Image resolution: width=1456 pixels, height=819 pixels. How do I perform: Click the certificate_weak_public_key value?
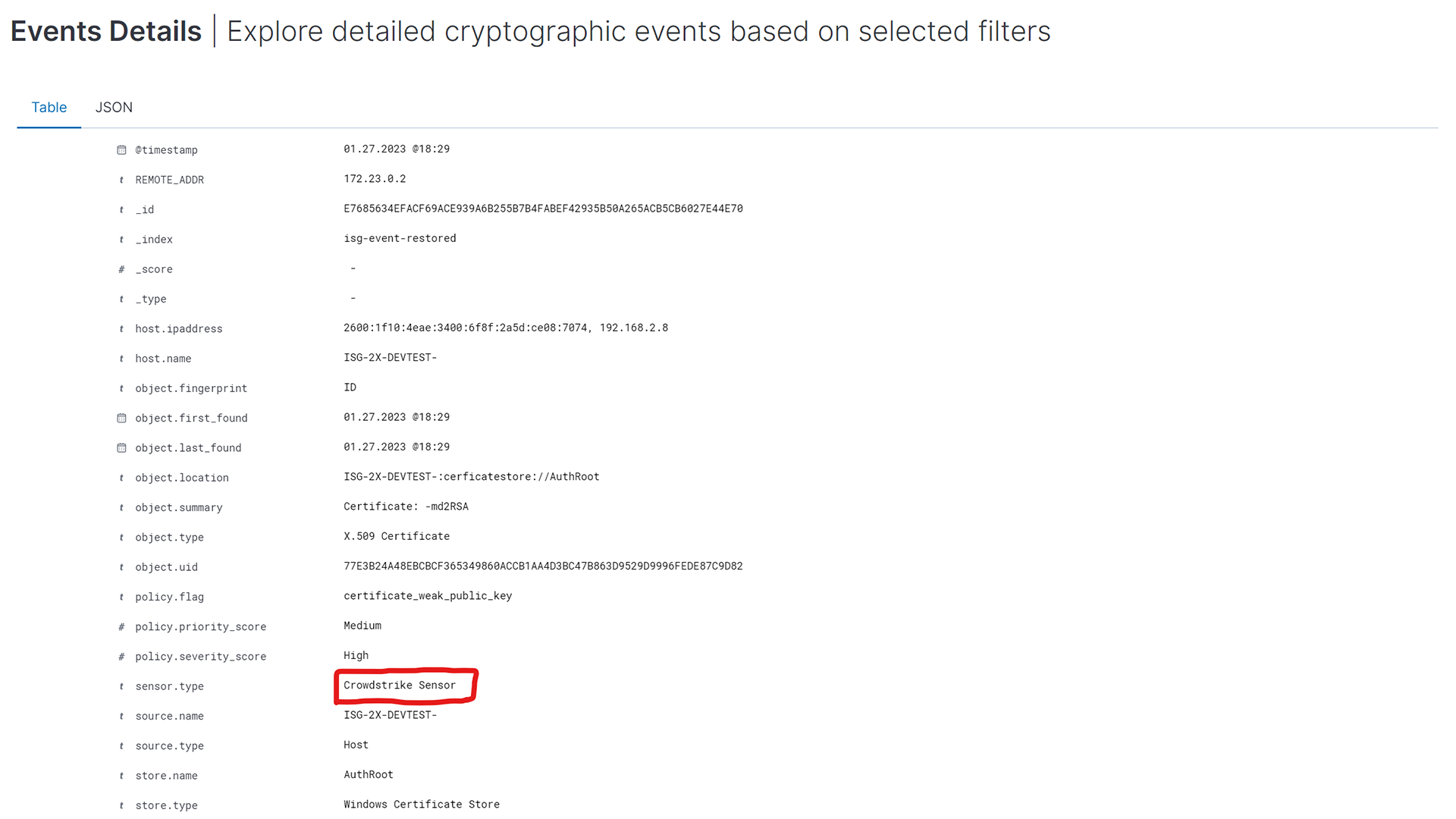(428, 596)
